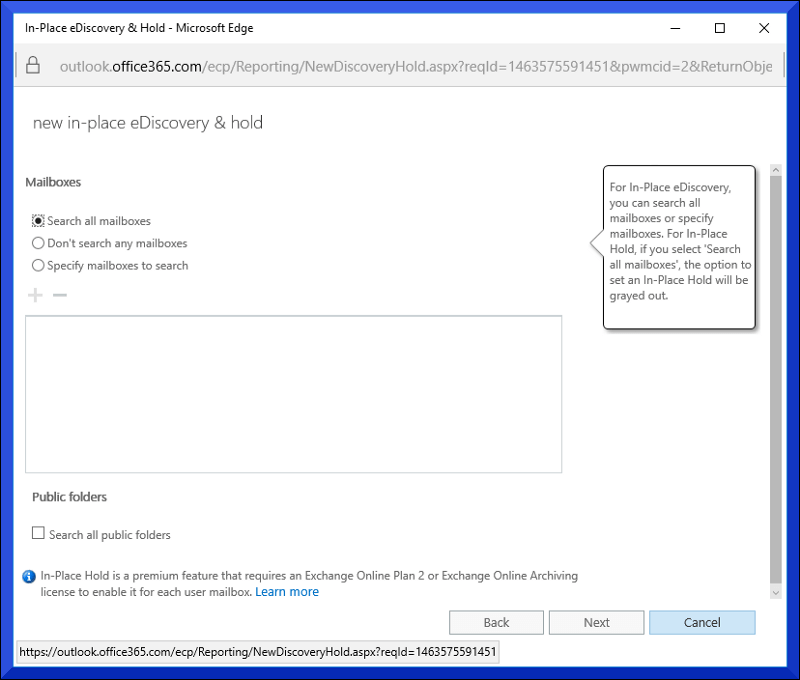Click the address bar URL

point(416,66)
